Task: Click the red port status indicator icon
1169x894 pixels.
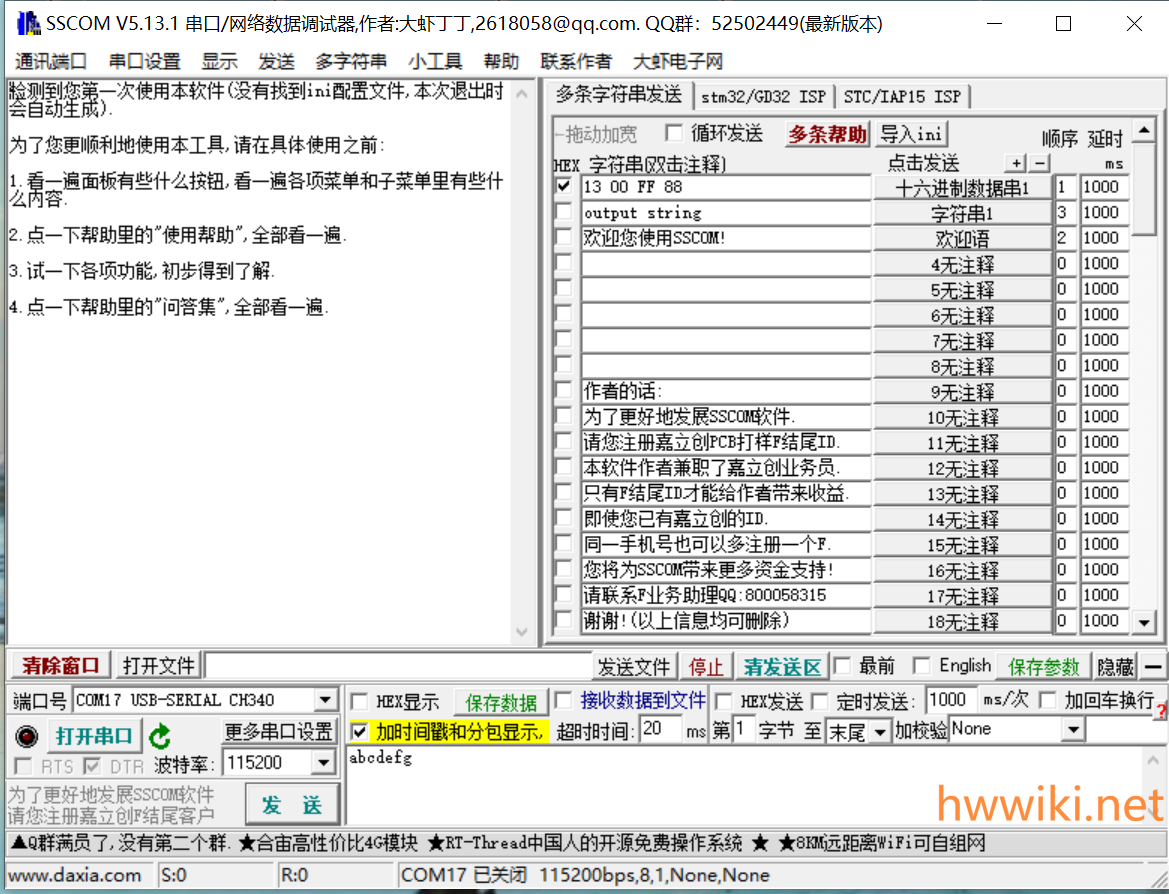Action: pyautogui.click(x=27, y=737)
